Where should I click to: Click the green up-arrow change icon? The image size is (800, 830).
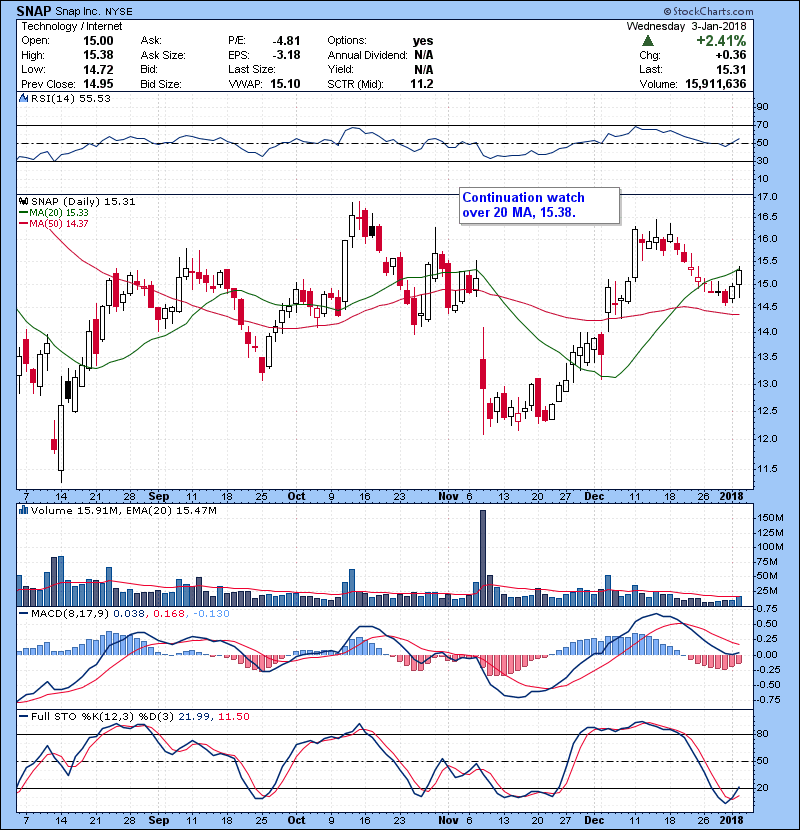647,41
